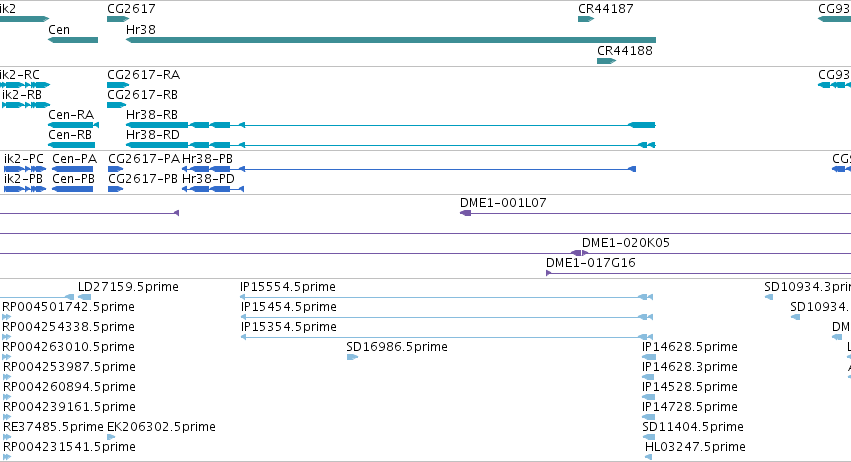Select the CG2617-PA protein glyph
Viewport: 851px width, 462px height.
click(x=116, y=169)
